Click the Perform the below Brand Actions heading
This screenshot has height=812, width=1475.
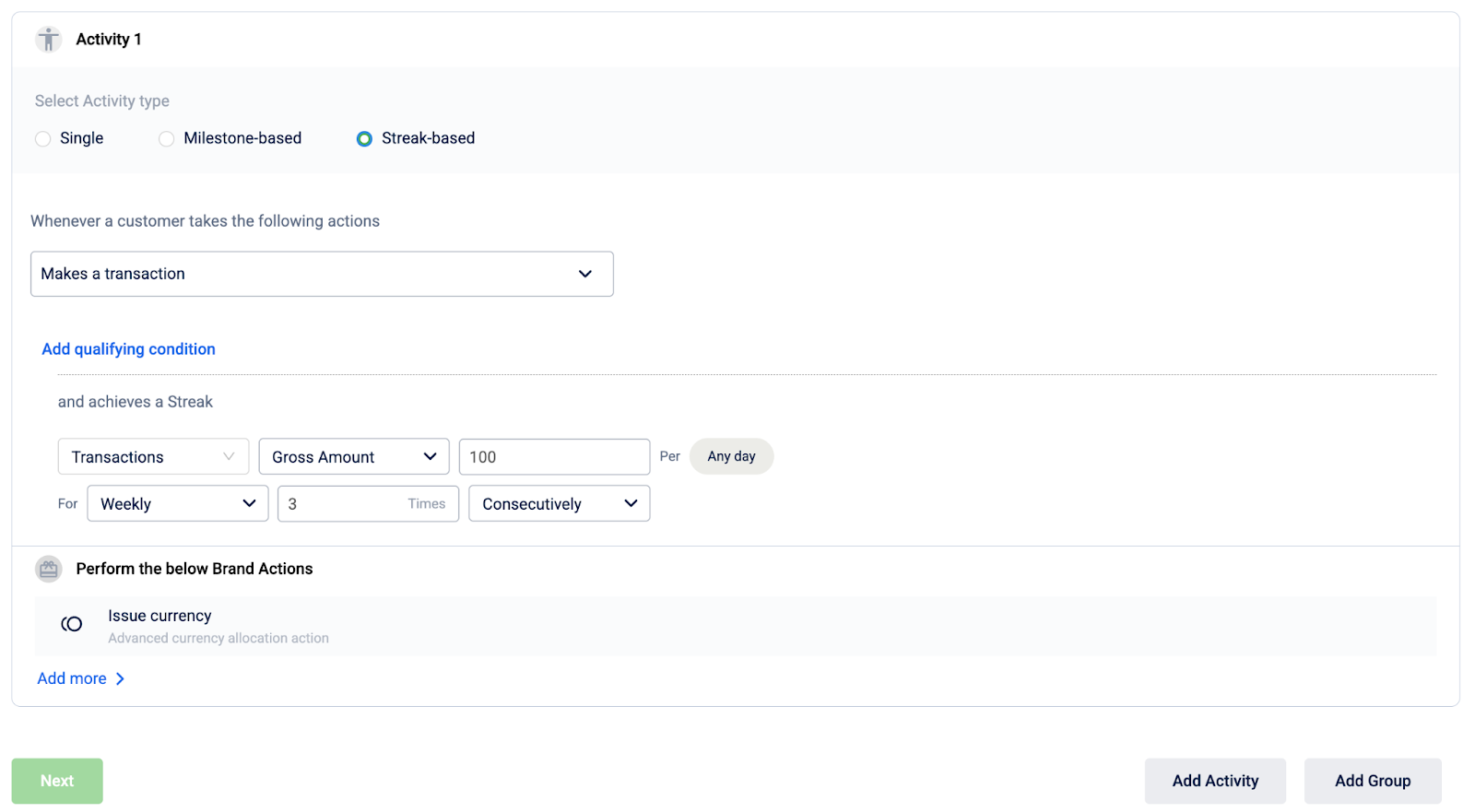195,570
